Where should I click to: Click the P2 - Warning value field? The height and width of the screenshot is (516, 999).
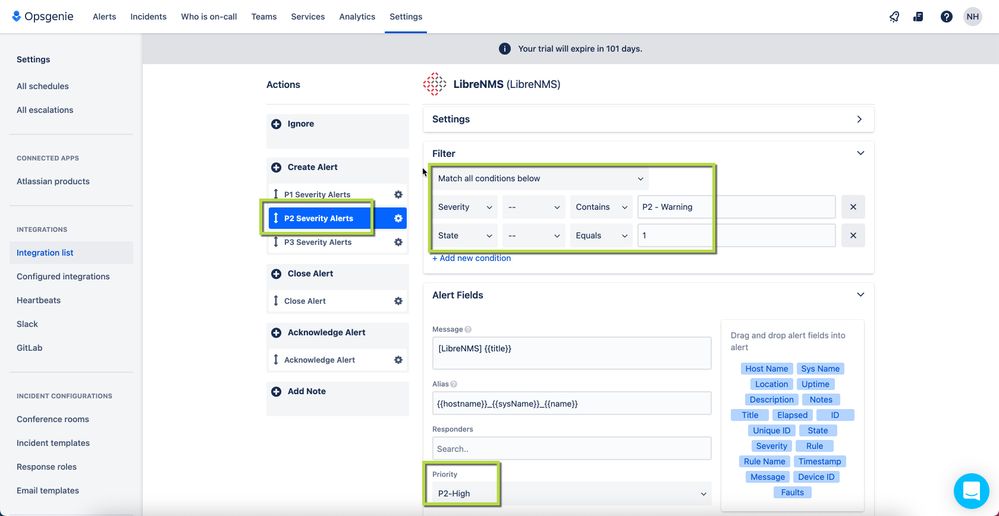(736, 207)
